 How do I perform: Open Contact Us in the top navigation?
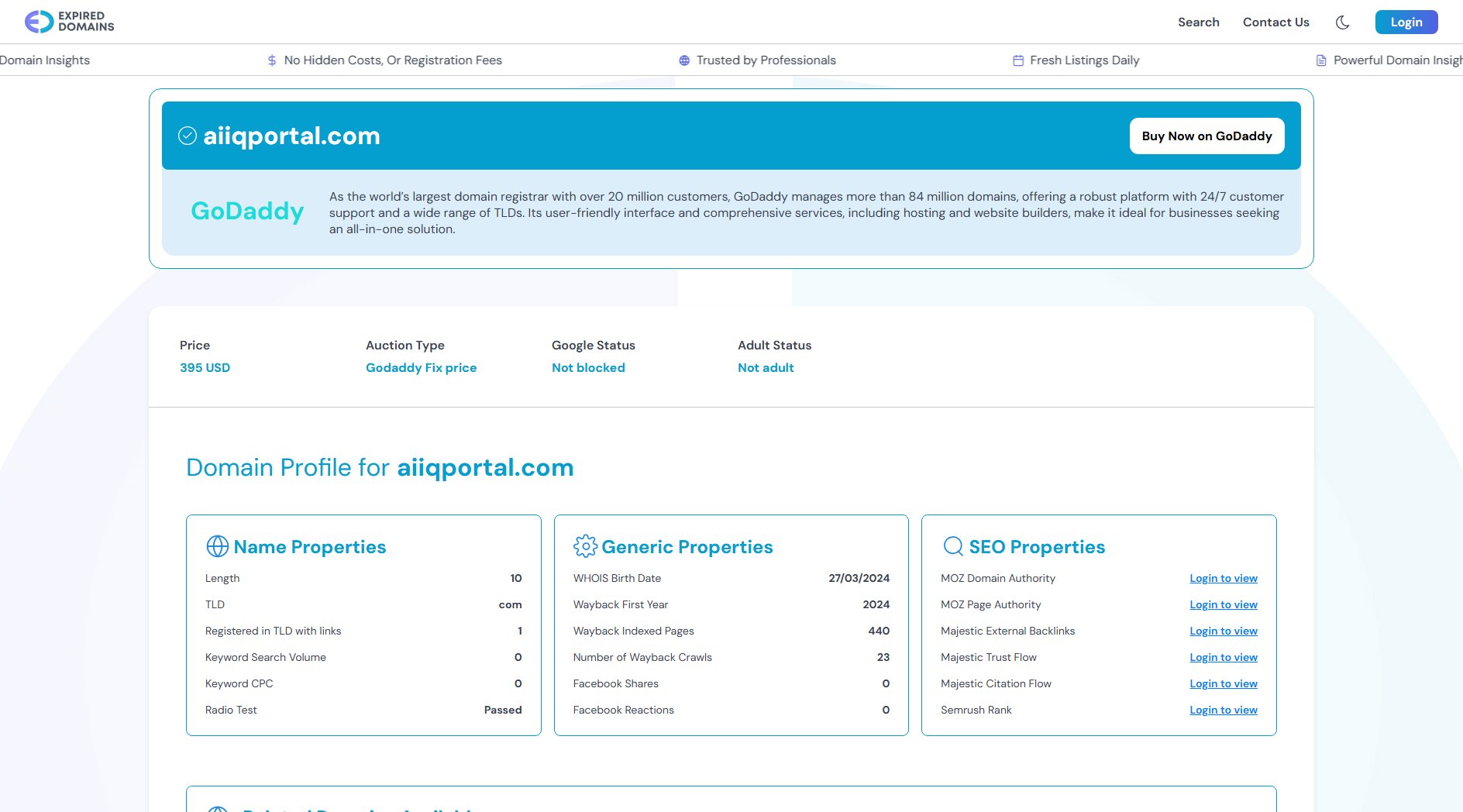[1275, 22]
